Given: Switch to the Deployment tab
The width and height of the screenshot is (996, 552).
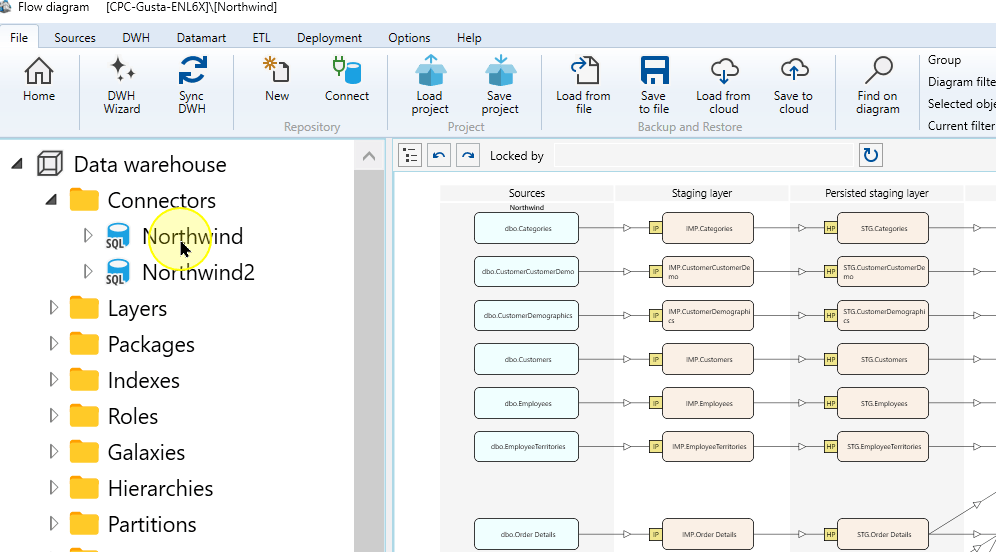Looking at the screenshot, I should click(x=329, y=37).
